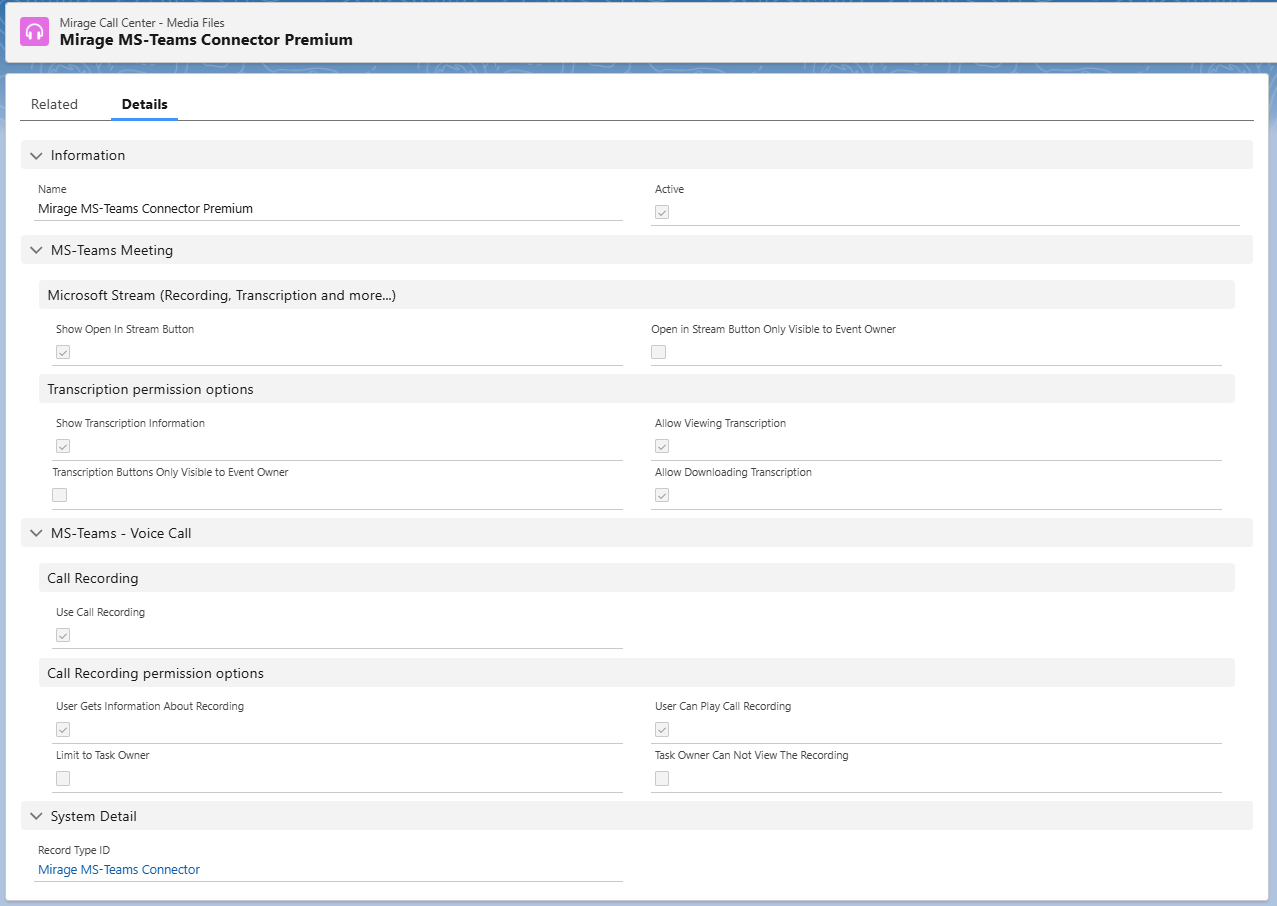Click the Call Recording subsection header
The height and width of the screenshot is (906, 1277).
tap(637, 578)
